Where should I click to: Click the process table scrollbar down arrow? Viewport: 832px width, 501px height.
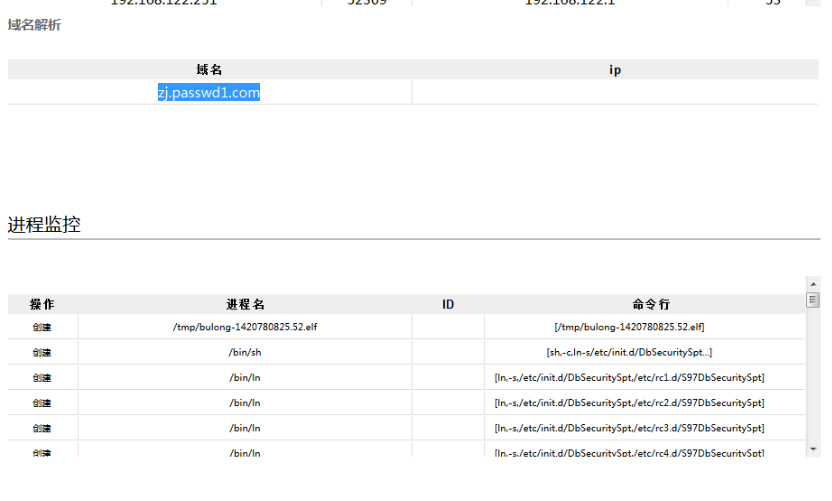click(x=813, y=449)
